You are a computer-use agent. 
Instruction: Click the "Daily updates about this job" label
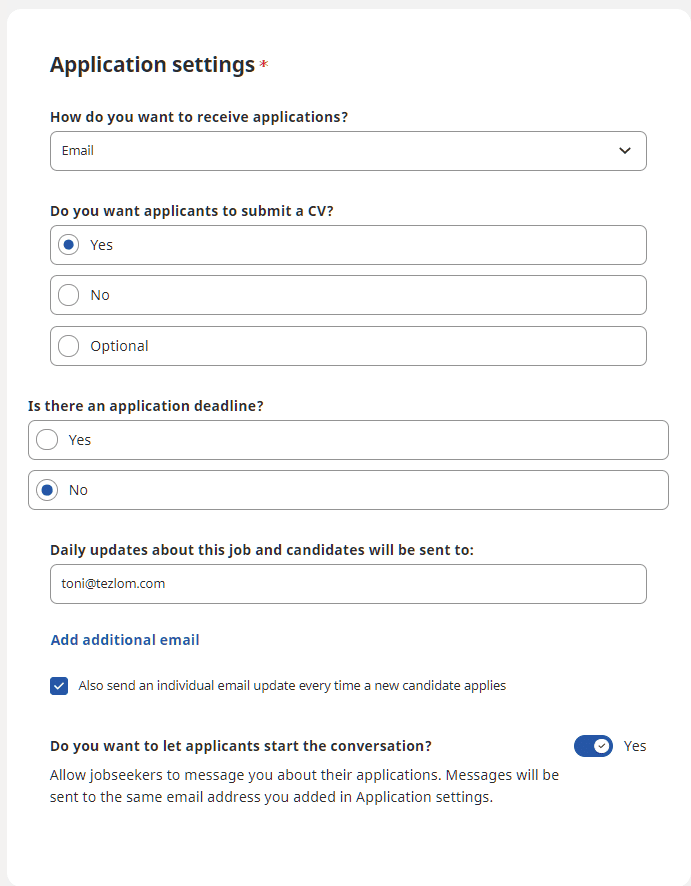pos(261,550)
